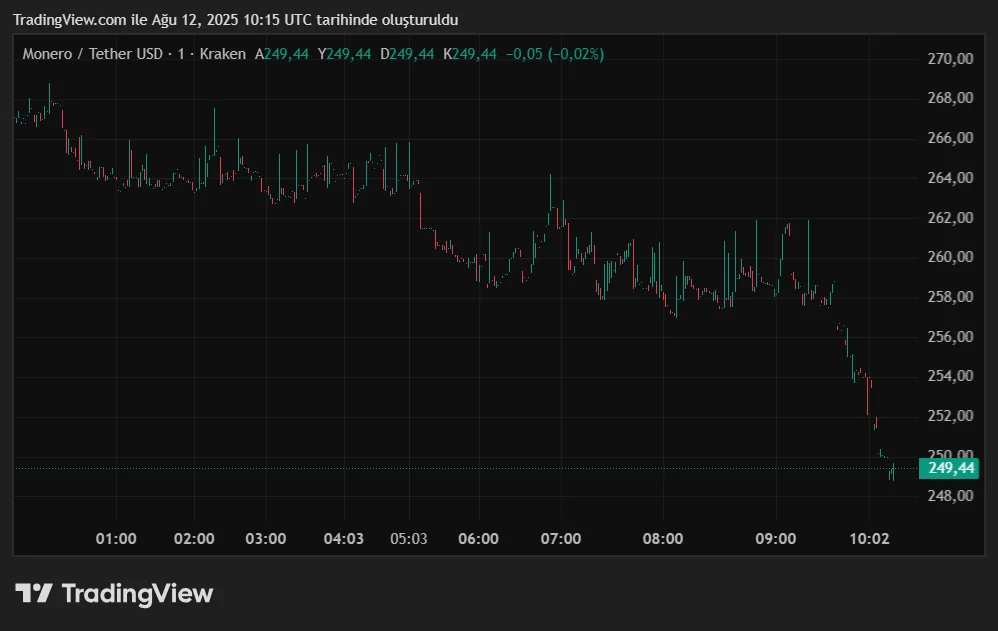Click the 252,00 price axis label

(x=950, y=416)
